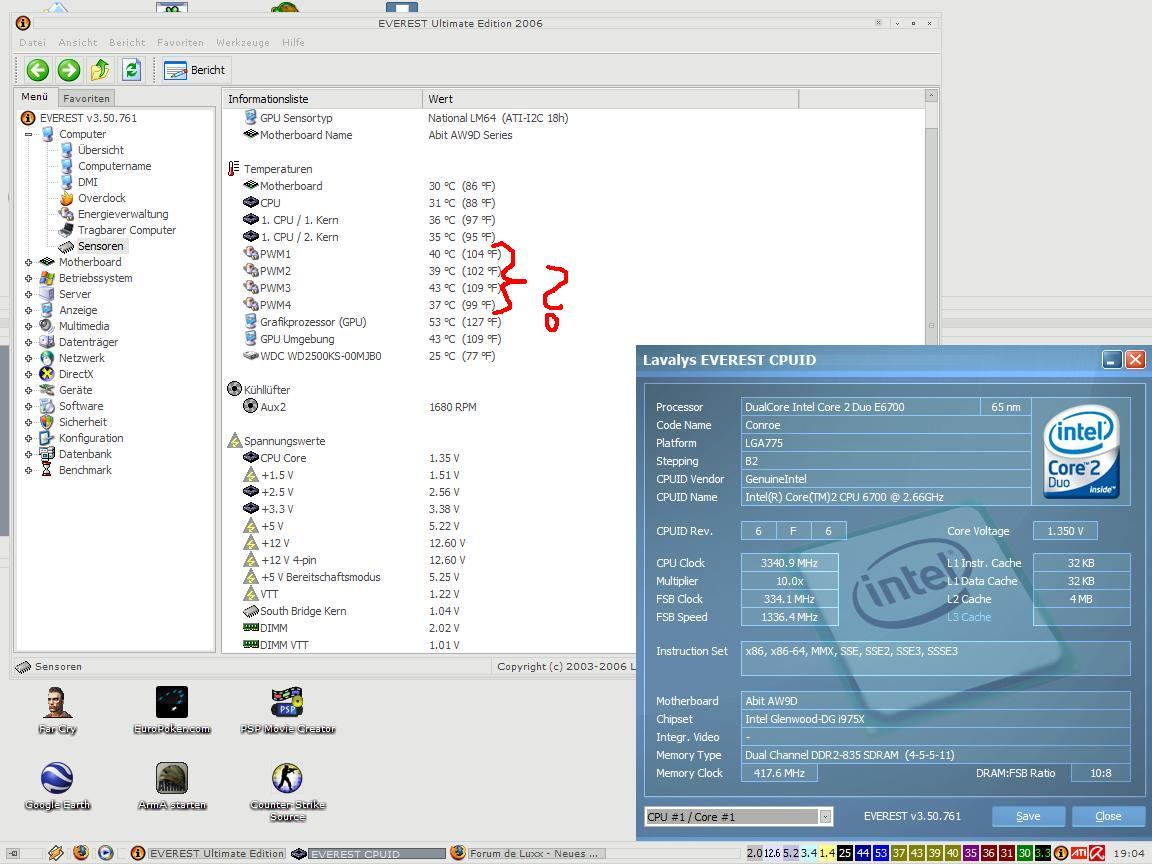Switch to Forum de Luxx taskbar button
Screen dimensions: 1152x864
528,854
